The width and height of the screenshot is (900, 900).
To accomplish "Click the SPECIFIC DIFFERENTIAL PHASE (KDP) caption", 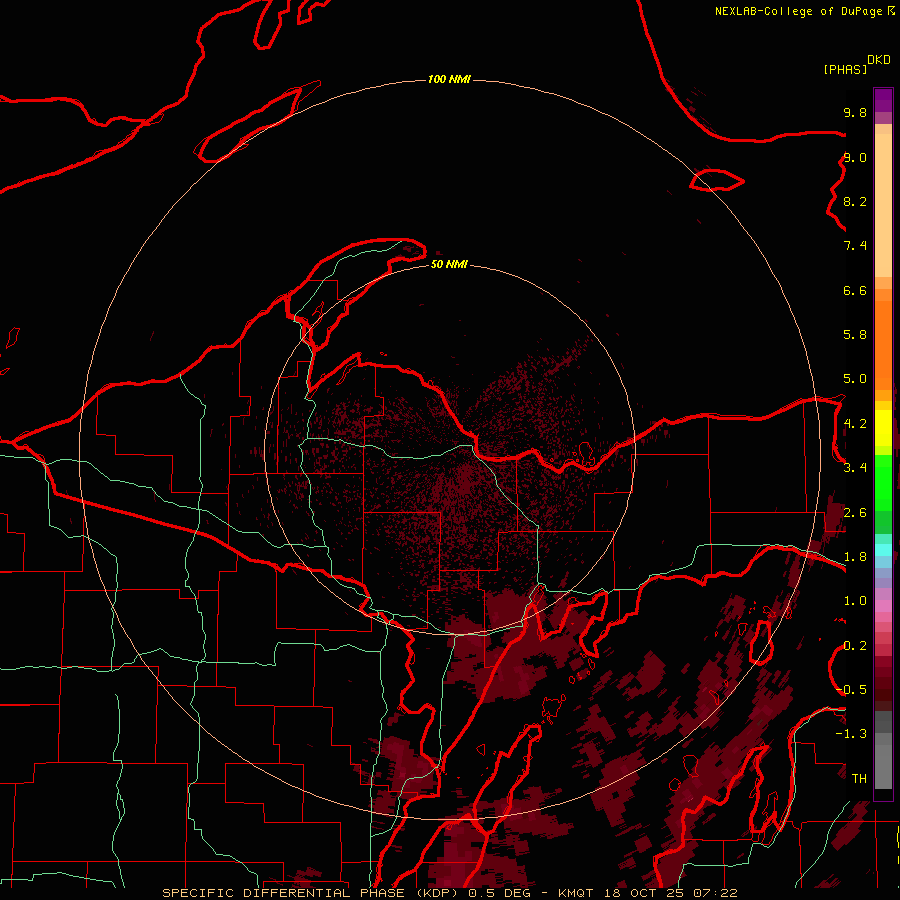I will pyautogui.click(x=311, y=893).
